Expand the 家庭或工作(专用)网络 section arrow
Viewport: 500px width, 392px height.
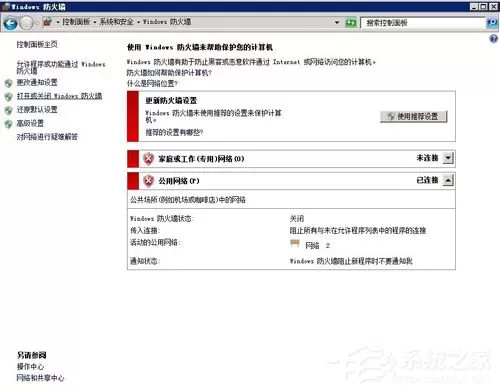click(448, 158)
